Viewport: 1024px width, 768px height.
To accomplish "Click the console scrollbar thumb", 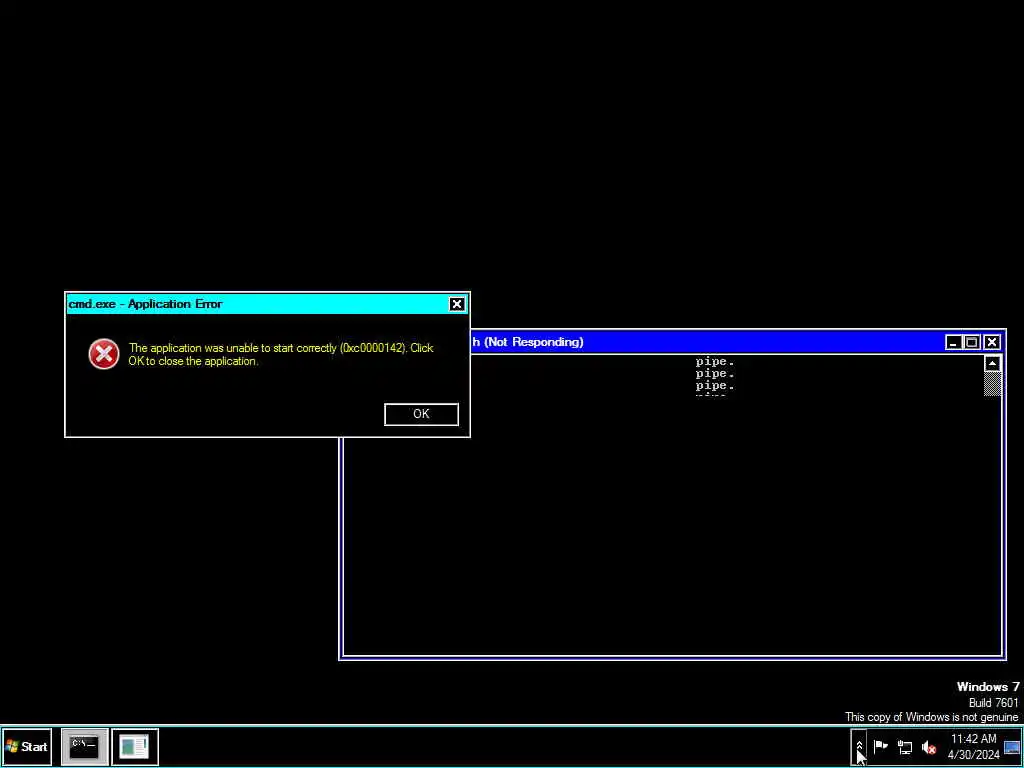I will tap(993, 384).
